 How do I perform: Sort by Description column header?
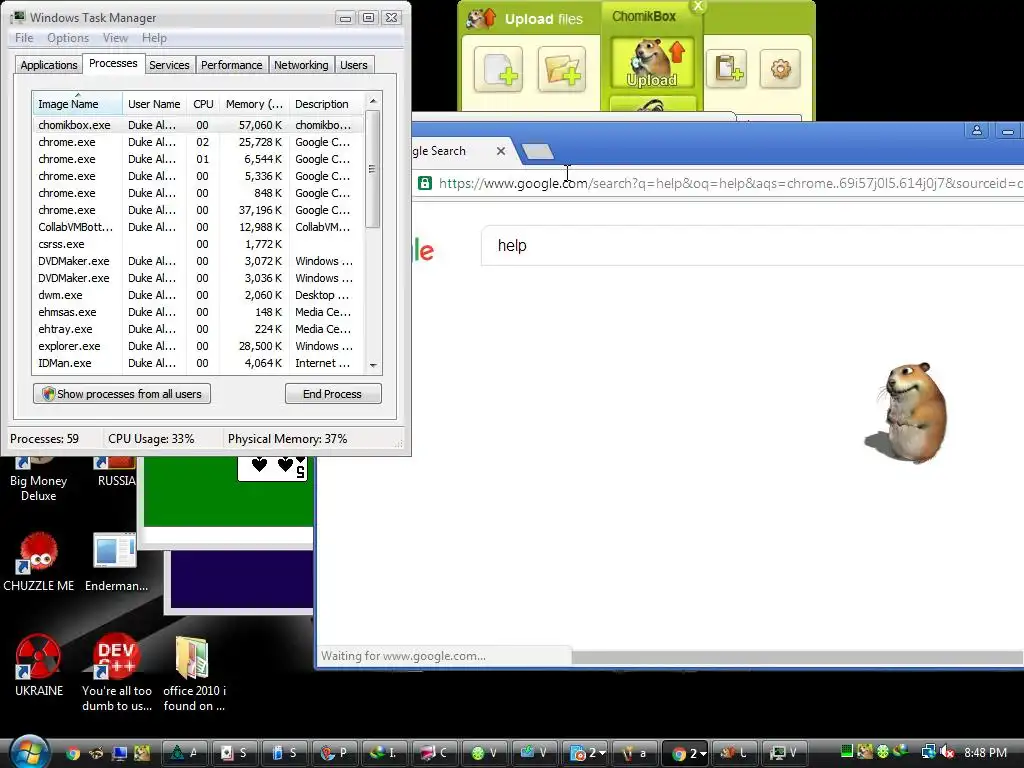click(x=327, y=104)
